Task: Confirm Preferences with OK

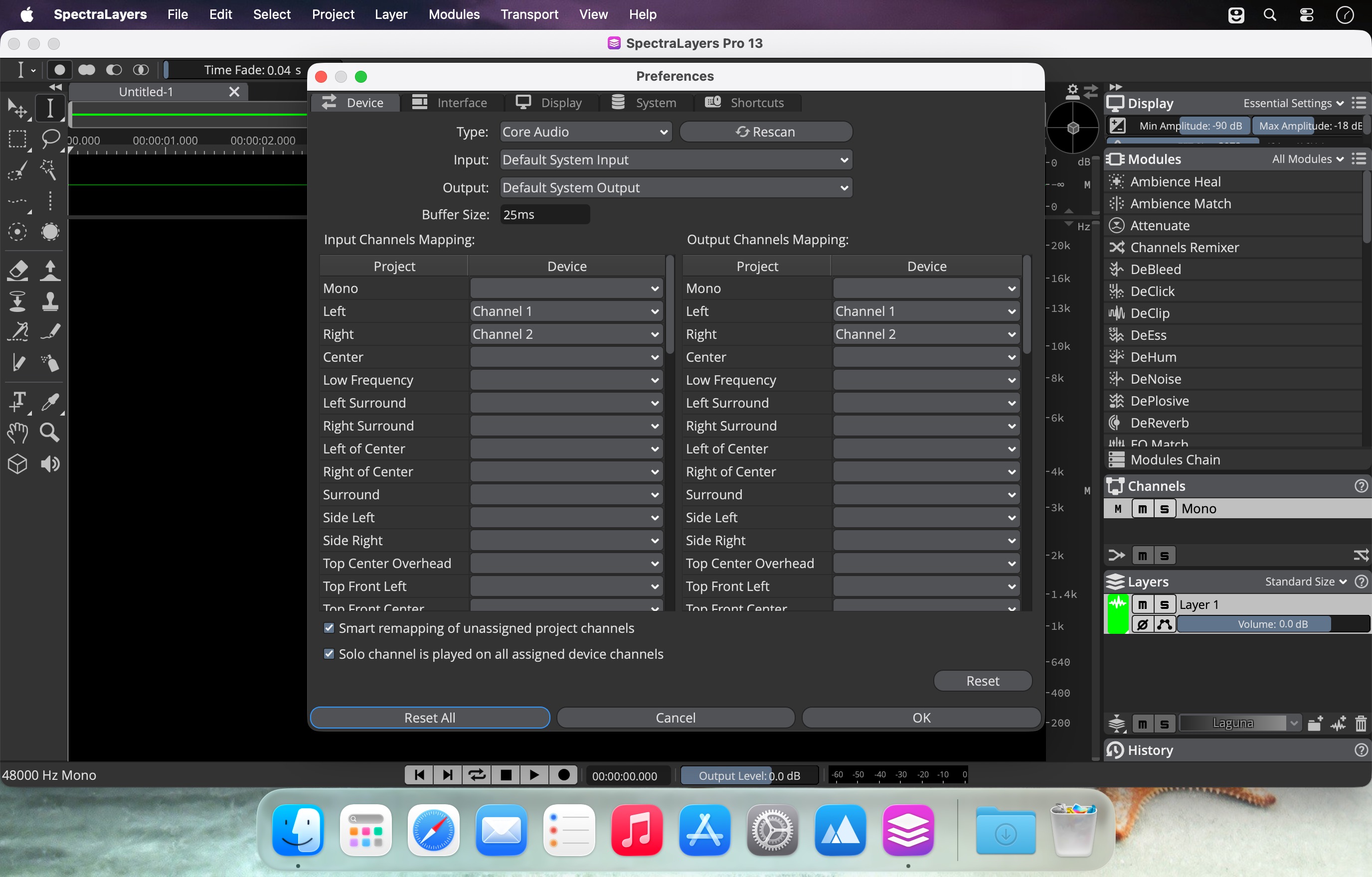Action: [x=921, y=718]
